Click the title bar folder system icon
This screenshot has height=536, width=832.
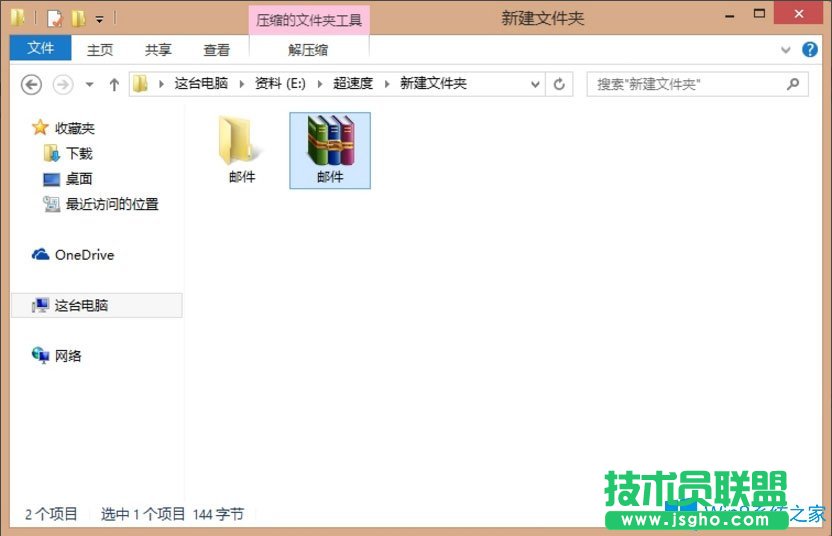click(x=18, y=18)
